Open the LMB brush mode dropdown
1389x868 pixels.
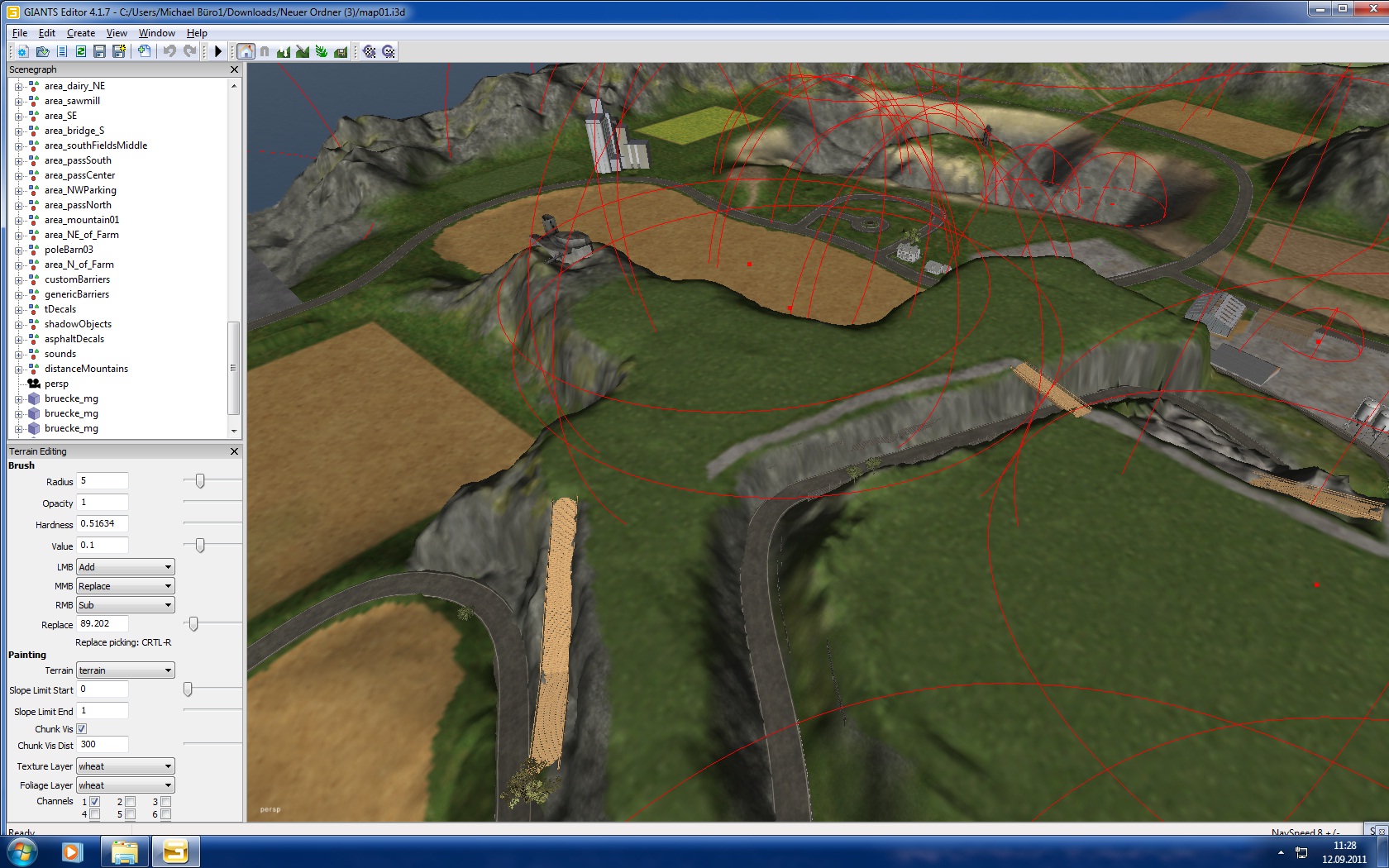(126, 567)
